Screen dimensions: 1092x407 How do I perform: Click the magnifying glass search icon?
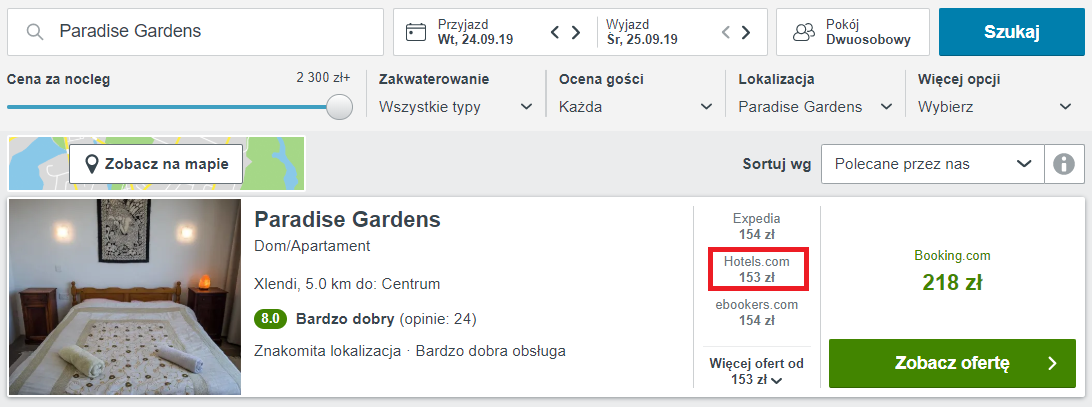point(35,31)
